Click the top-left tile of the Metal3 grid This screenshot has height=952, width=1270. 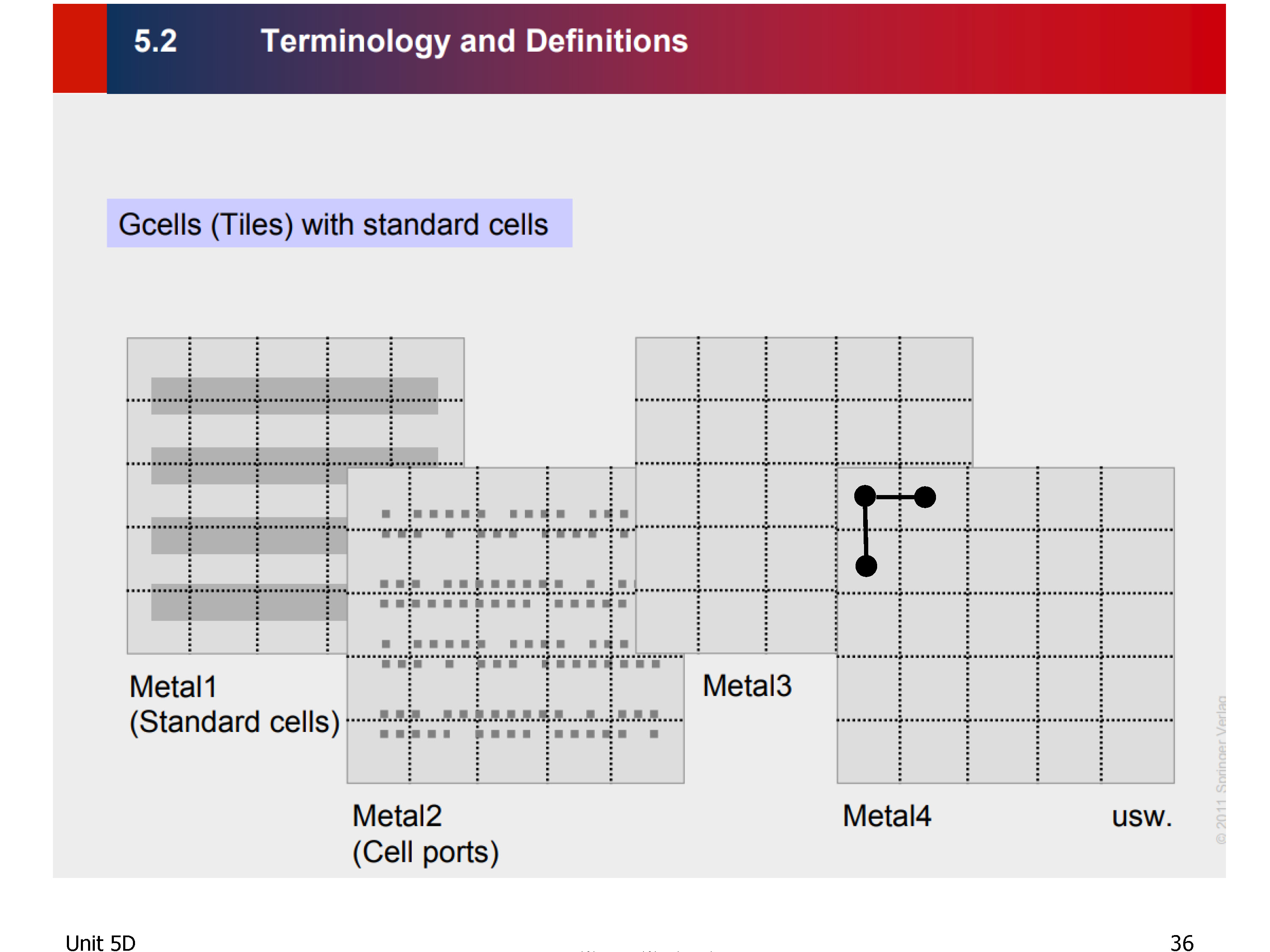[667, 369]
